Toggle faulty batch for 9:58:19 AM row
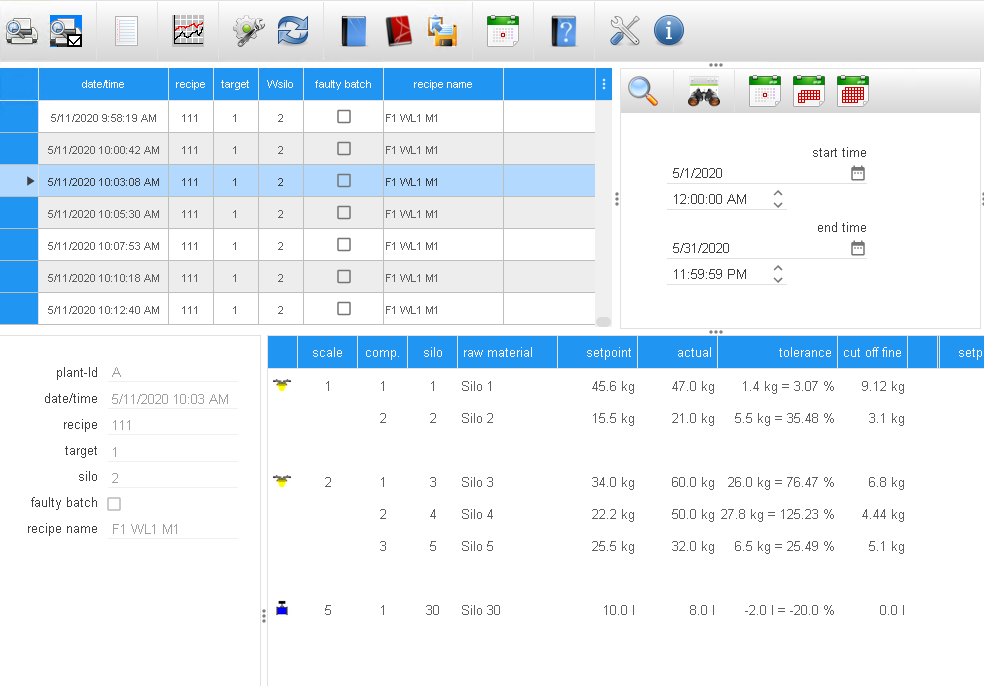Screen dimensions: 984x686 (343, 117)
